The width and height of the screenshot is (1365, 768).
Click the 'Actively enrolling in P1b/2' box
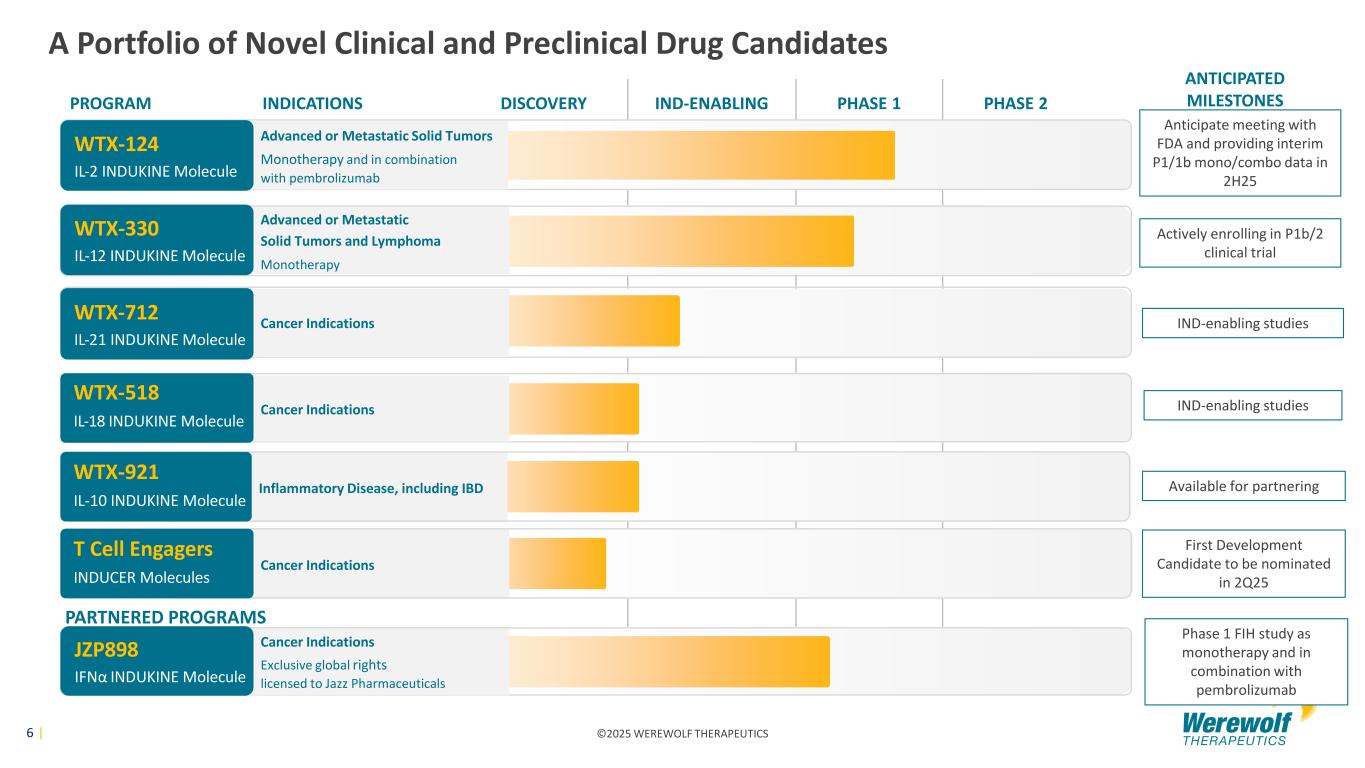pyautogui.click(x=1239, y=242)
